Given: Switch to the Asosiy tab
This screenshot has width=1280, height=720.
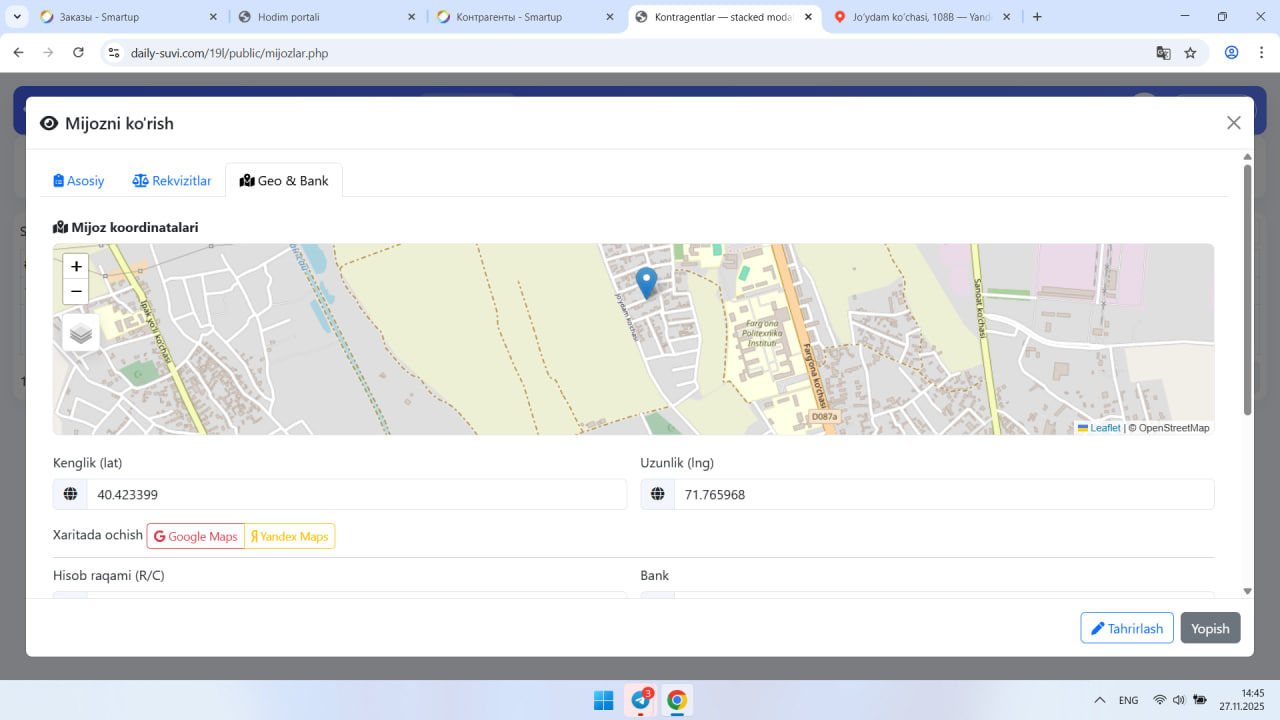Looking at the screenshot, I should point(79,181).
